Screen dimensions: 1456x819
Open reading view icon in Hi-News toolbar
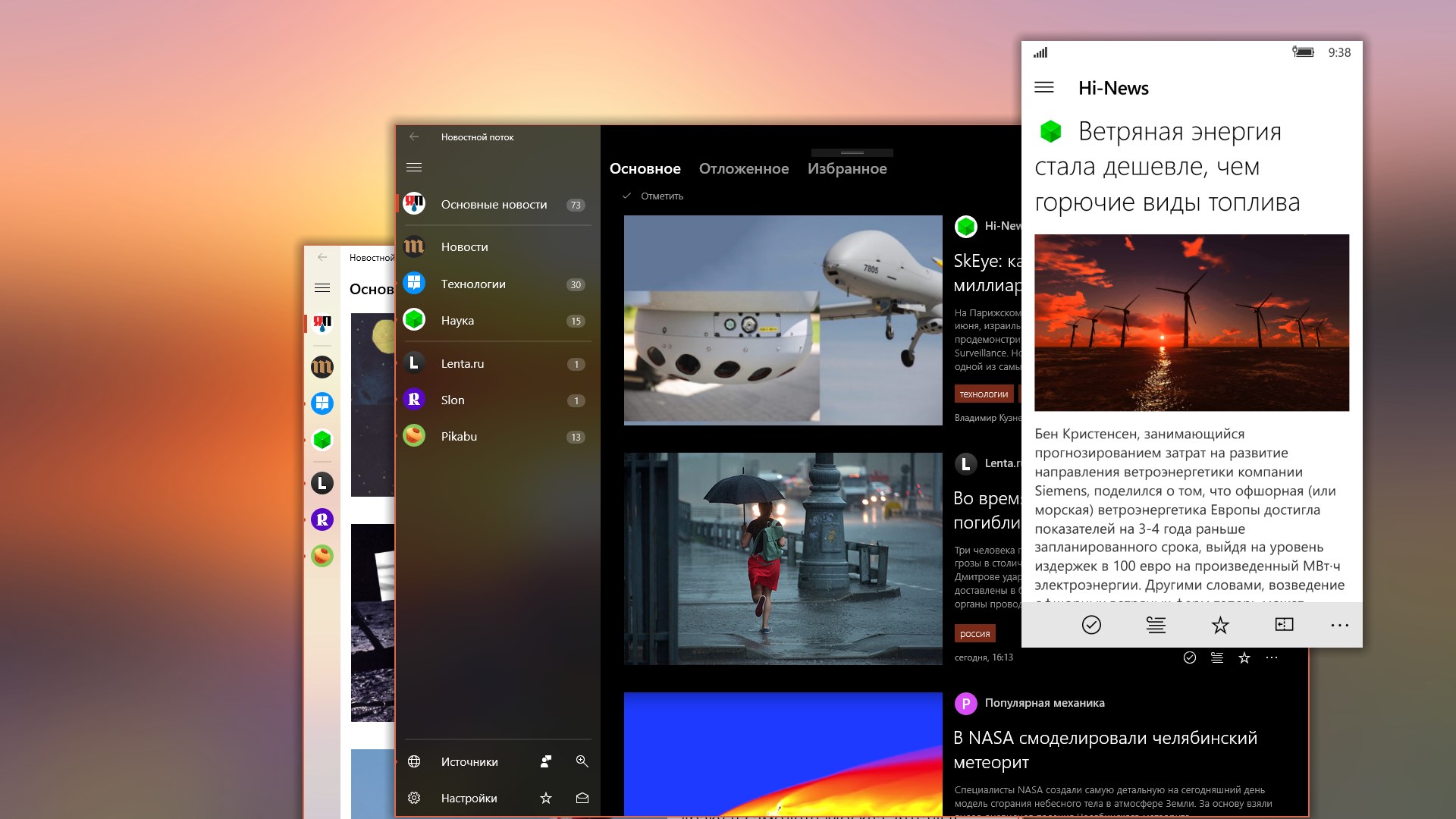[x=1154, y=625]
